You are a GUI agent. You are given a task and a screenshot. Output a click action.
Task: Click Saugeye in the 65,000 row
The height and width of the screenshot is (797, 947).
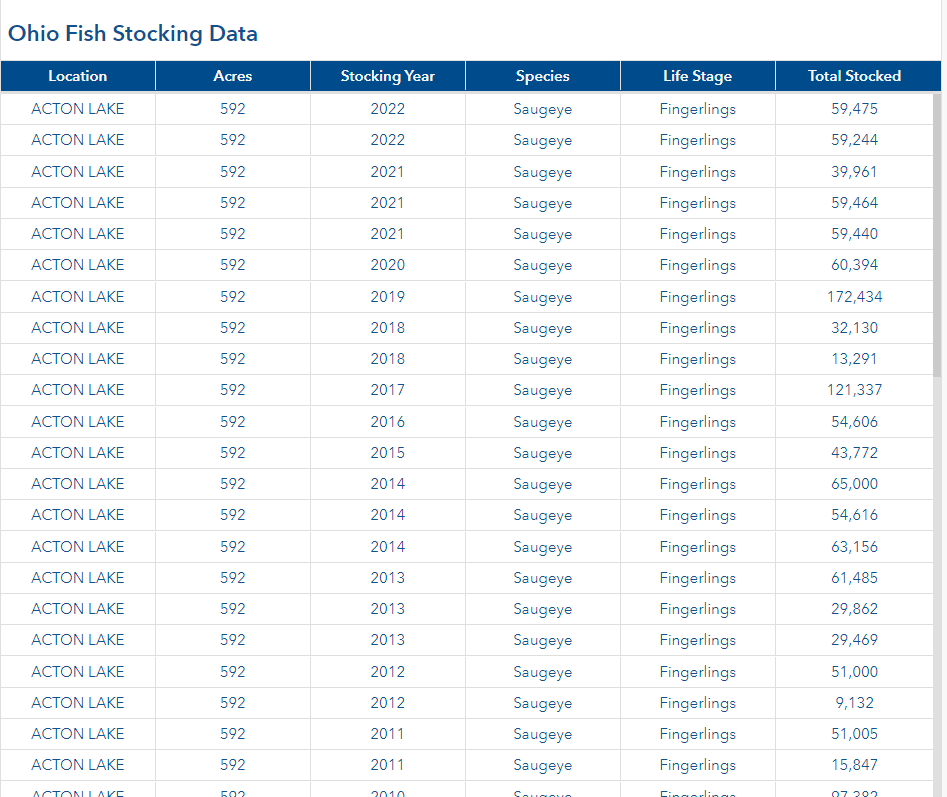pos(542,484)
